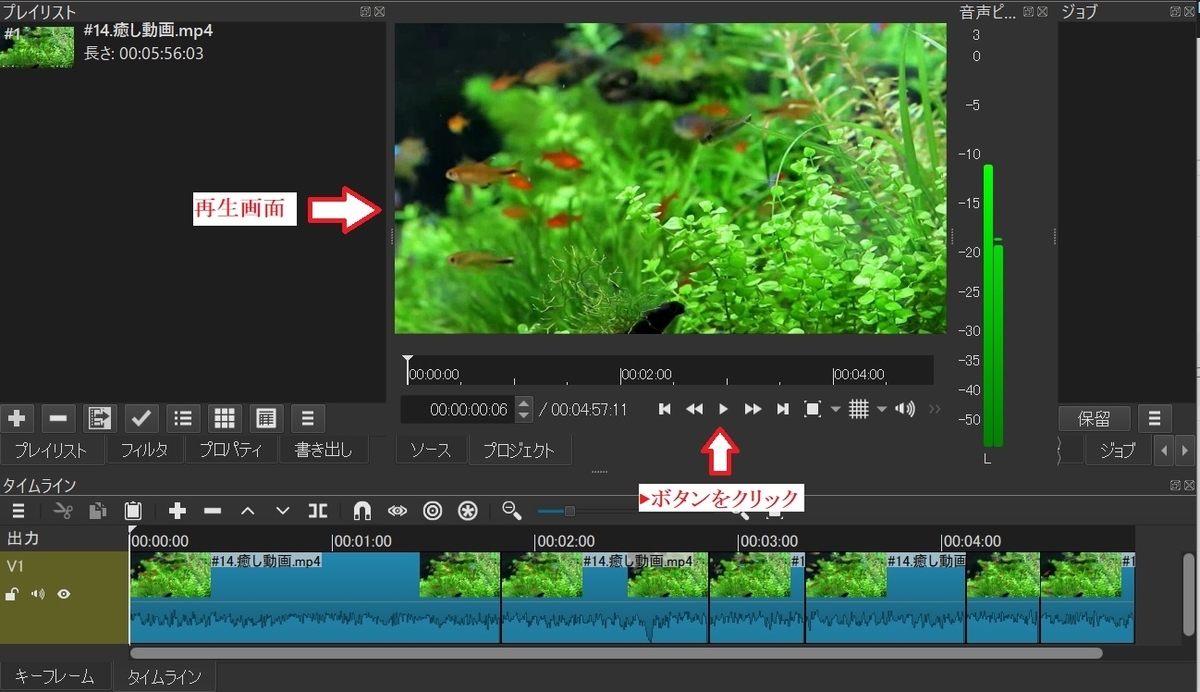1200x692 pixels.
Task: Toggle timeline snapping magnet
Action: 363,511
